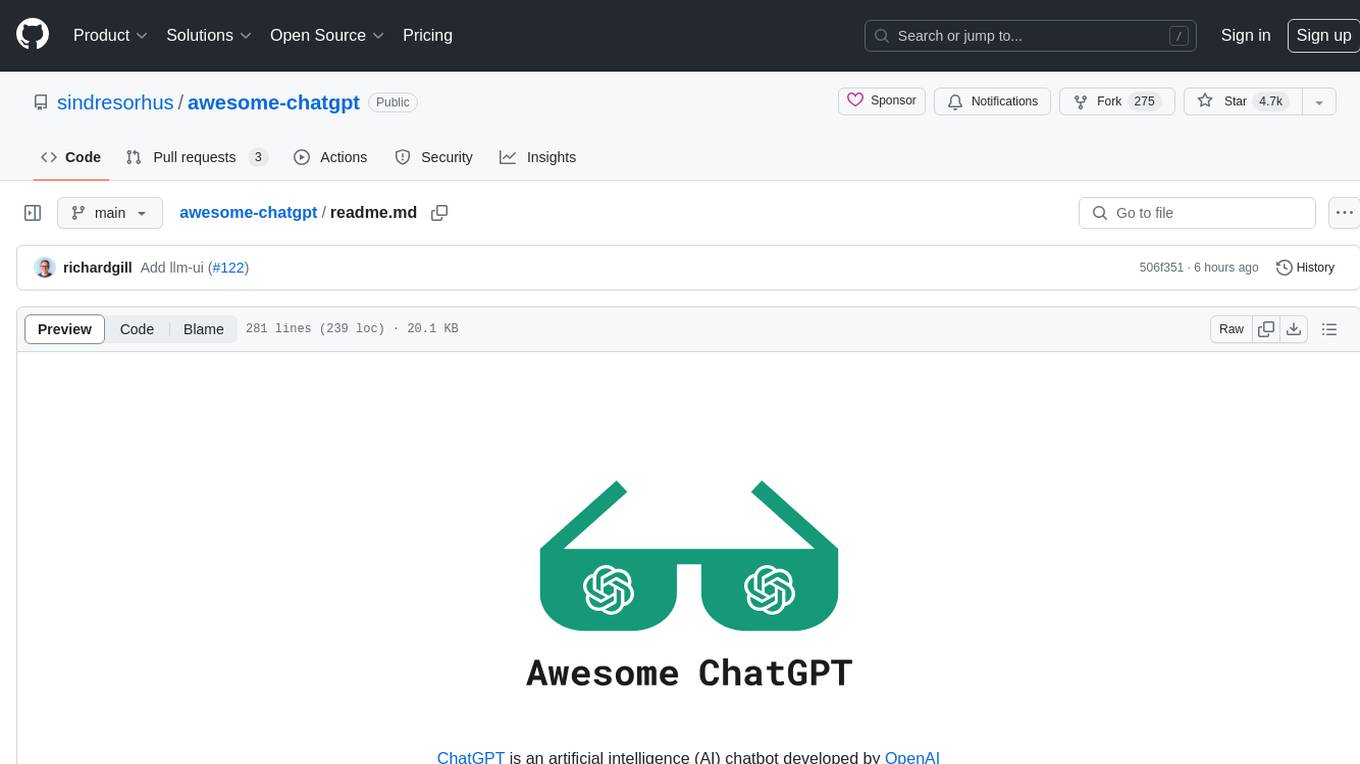Click the slash shortcut key hint
The width and height of the screenshot is (1360, 764).
[x=1179, y=36]
